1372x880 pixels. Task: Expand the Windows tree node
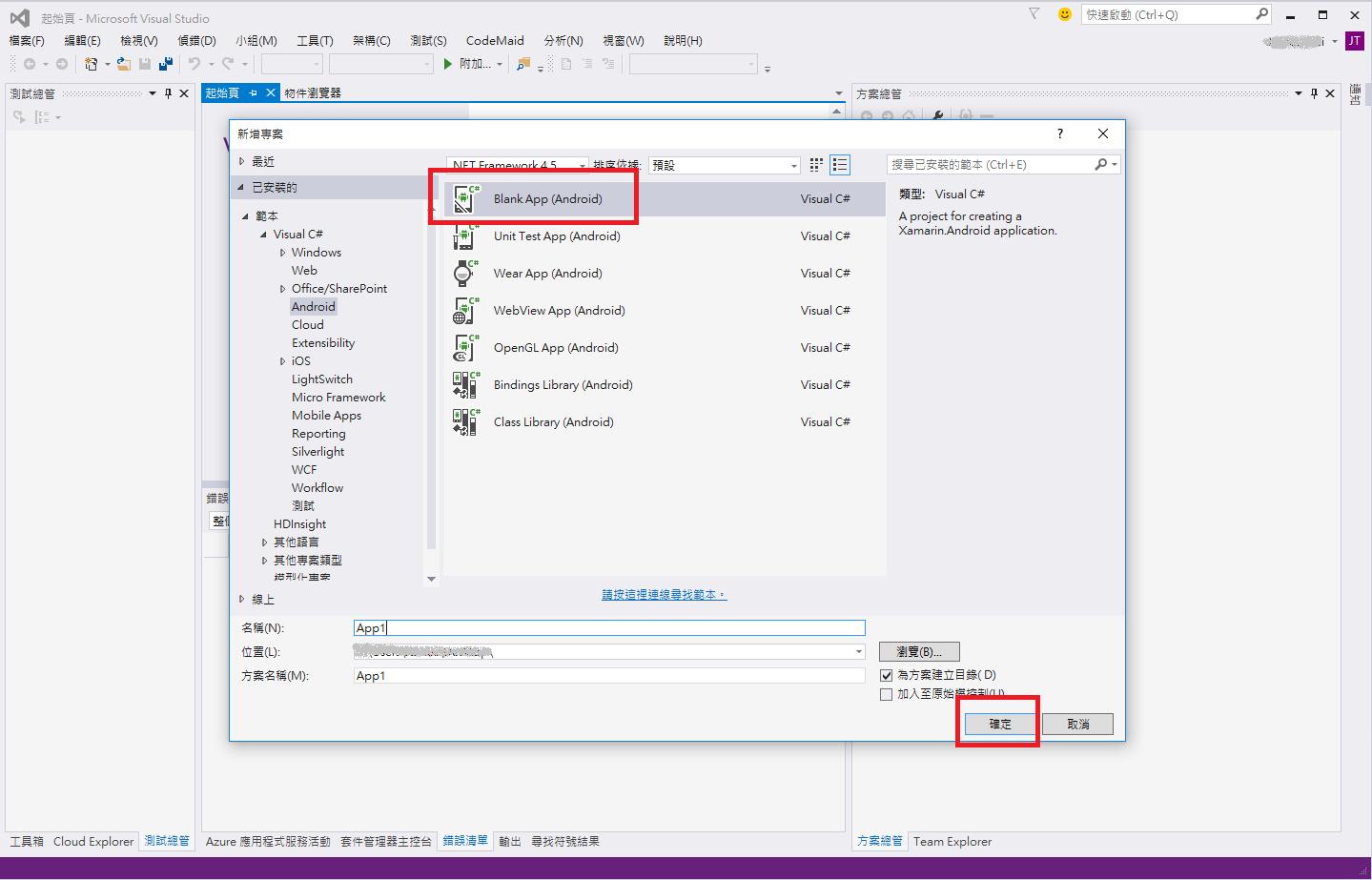coord(282,253)
